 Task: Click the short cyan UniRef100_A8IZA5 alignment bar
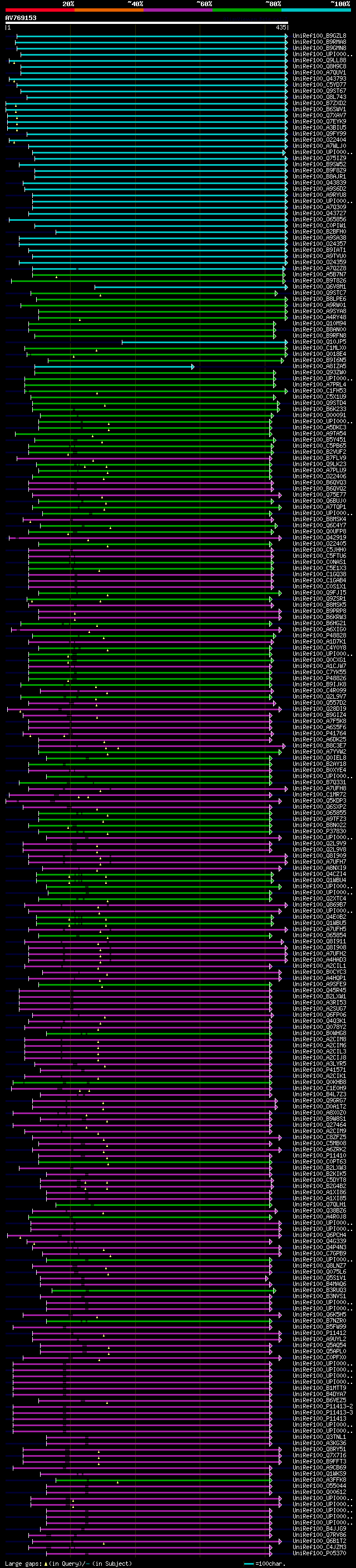click(x=115, y=367)
